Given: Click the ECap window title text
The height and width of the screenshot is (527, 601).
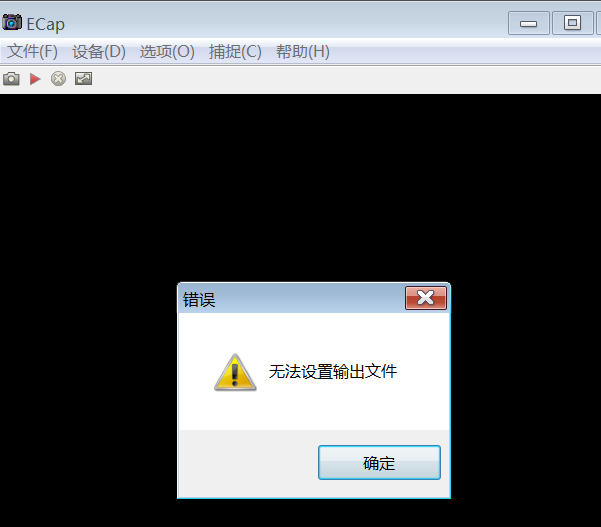Looking at the screenshot, I should pyautogui.click(x=46, y=25).
